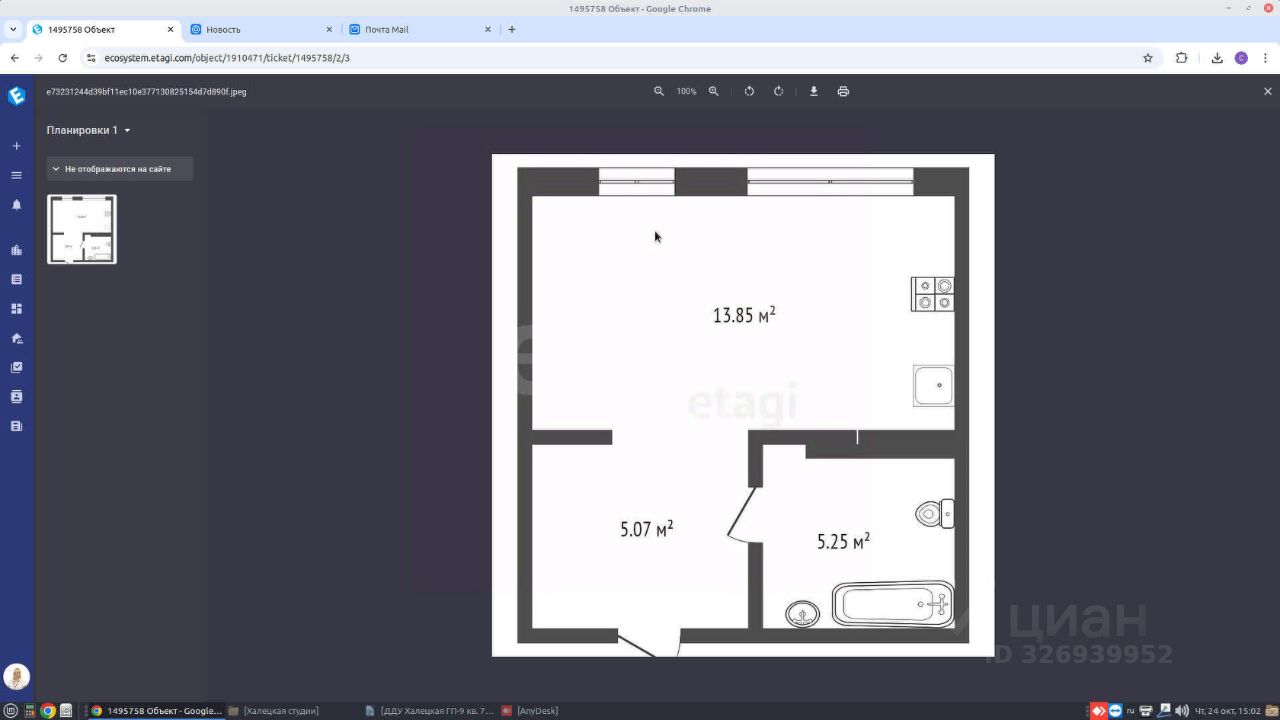The image size is (1280, 720).
Task: Open the Etagi logo home icon
Action: (x=16, y=96)
